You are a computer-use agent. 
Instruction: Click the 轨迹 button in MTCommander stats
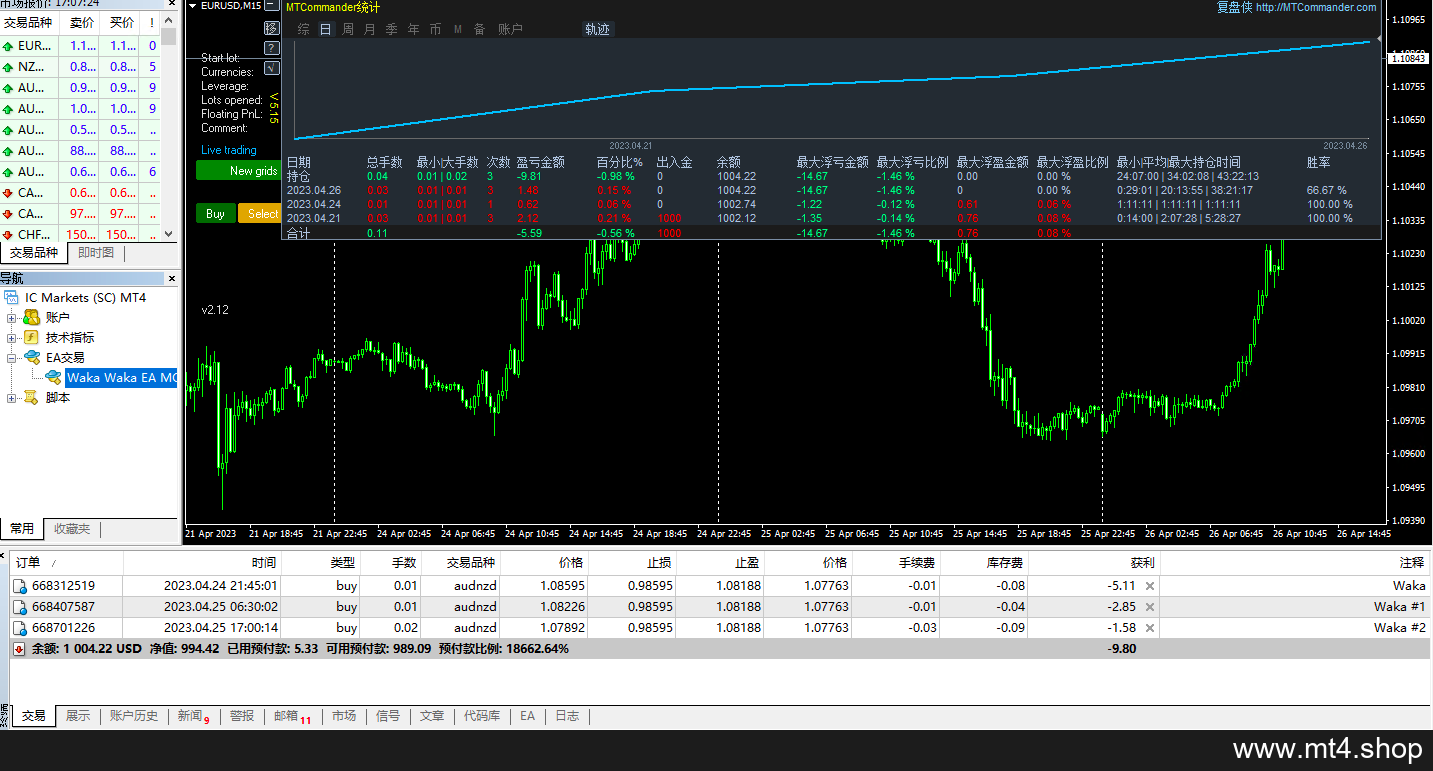click(x=597, y=29)
